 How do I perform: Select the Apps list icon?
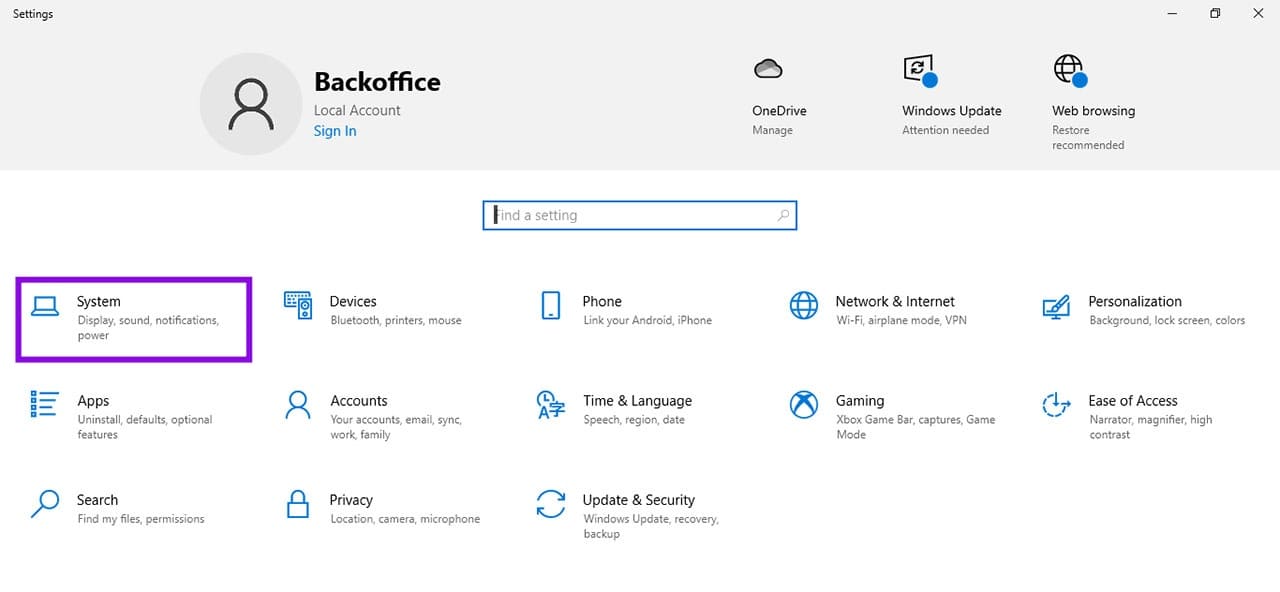[45, 404]
